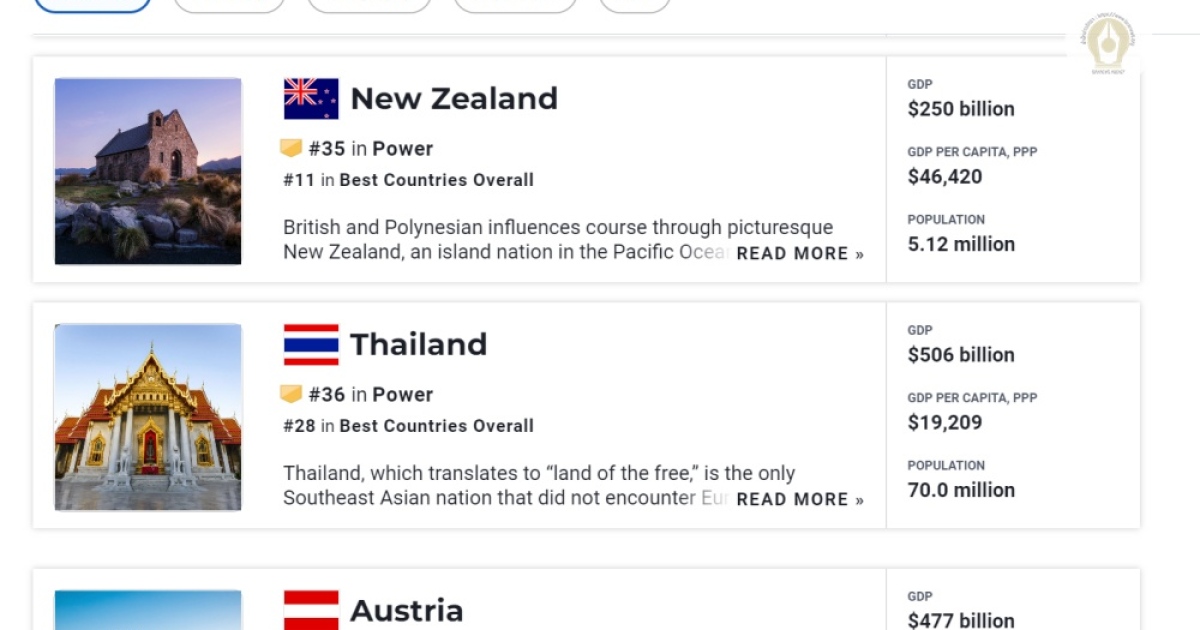Click the yellow badge beside #36 in Power
The height and width of the screenshot is (630, 1200).
[291, 395]
